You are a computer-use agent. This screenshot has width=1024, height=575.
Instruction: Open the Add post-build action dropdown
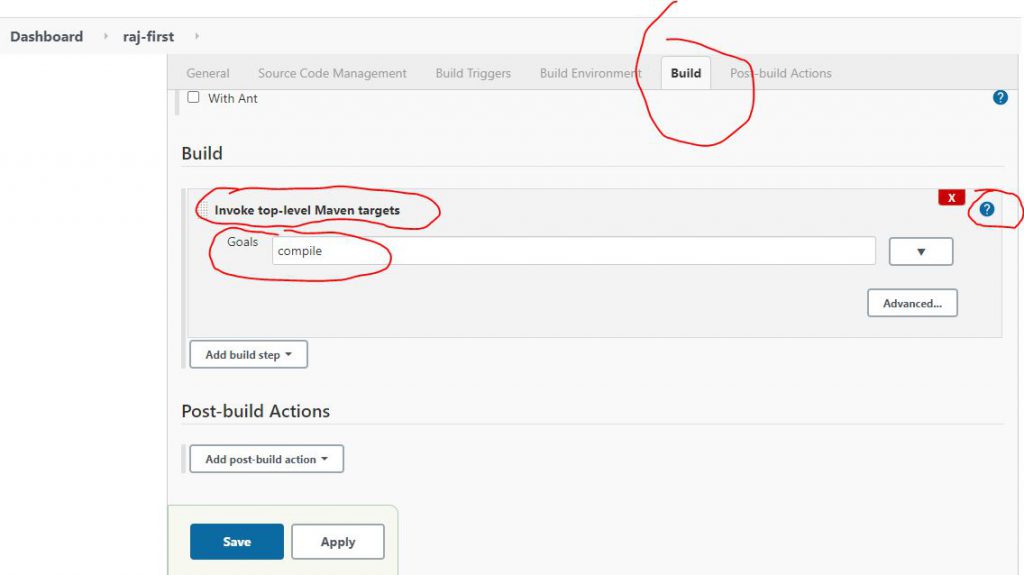pyautogui.click(x=266, y=459)
